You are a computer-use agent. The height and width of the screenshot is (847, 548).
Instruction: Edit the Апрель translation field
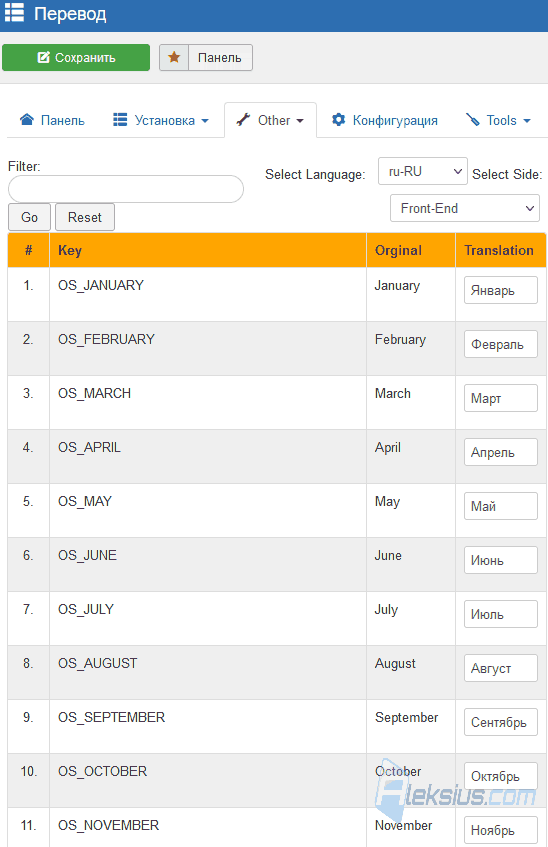click(501, 452)
